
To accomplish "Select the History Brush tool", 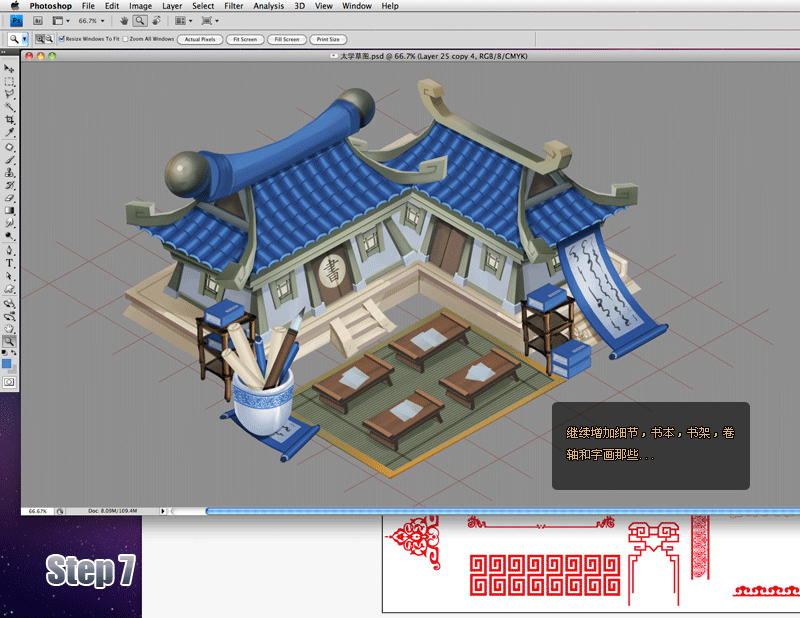I will pos(9,185).
